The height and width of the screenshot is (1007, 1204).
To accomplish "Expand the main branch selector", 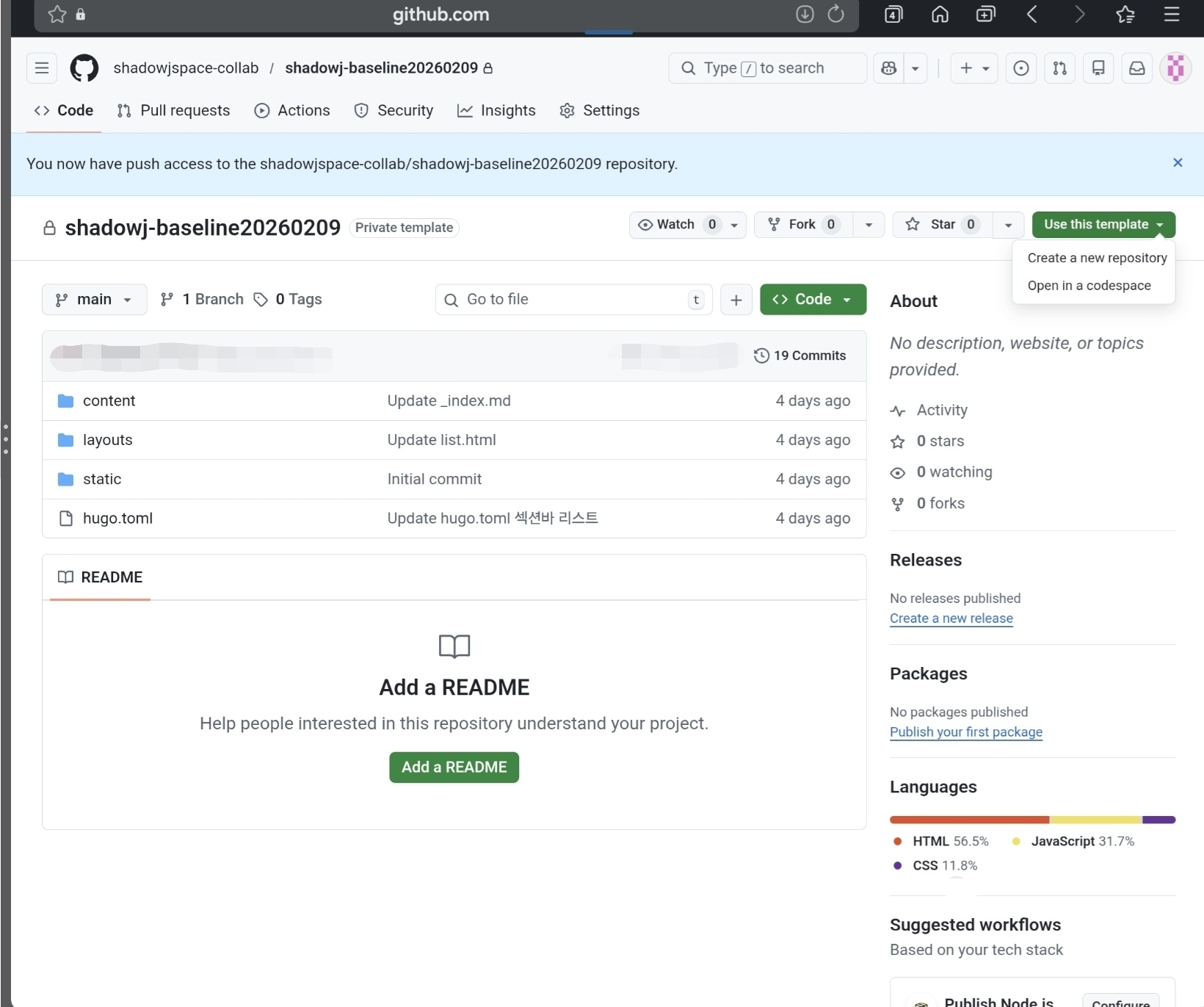I will tap(94, 300).
